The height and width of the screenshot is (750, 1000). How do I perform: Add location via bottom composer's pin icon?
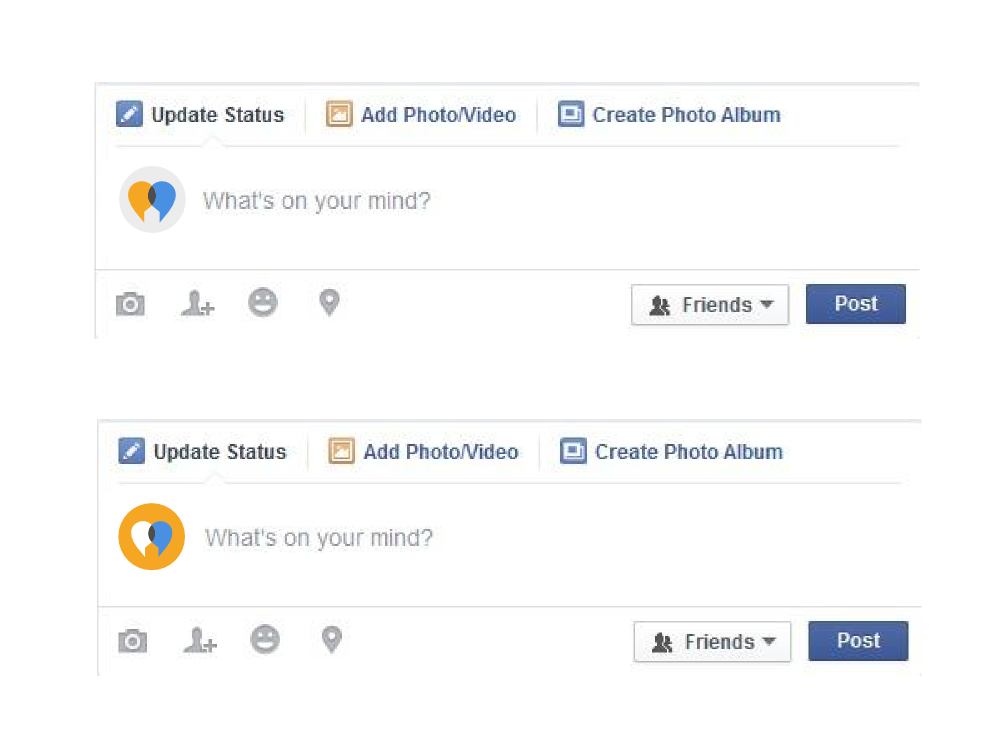coord(332,639)
